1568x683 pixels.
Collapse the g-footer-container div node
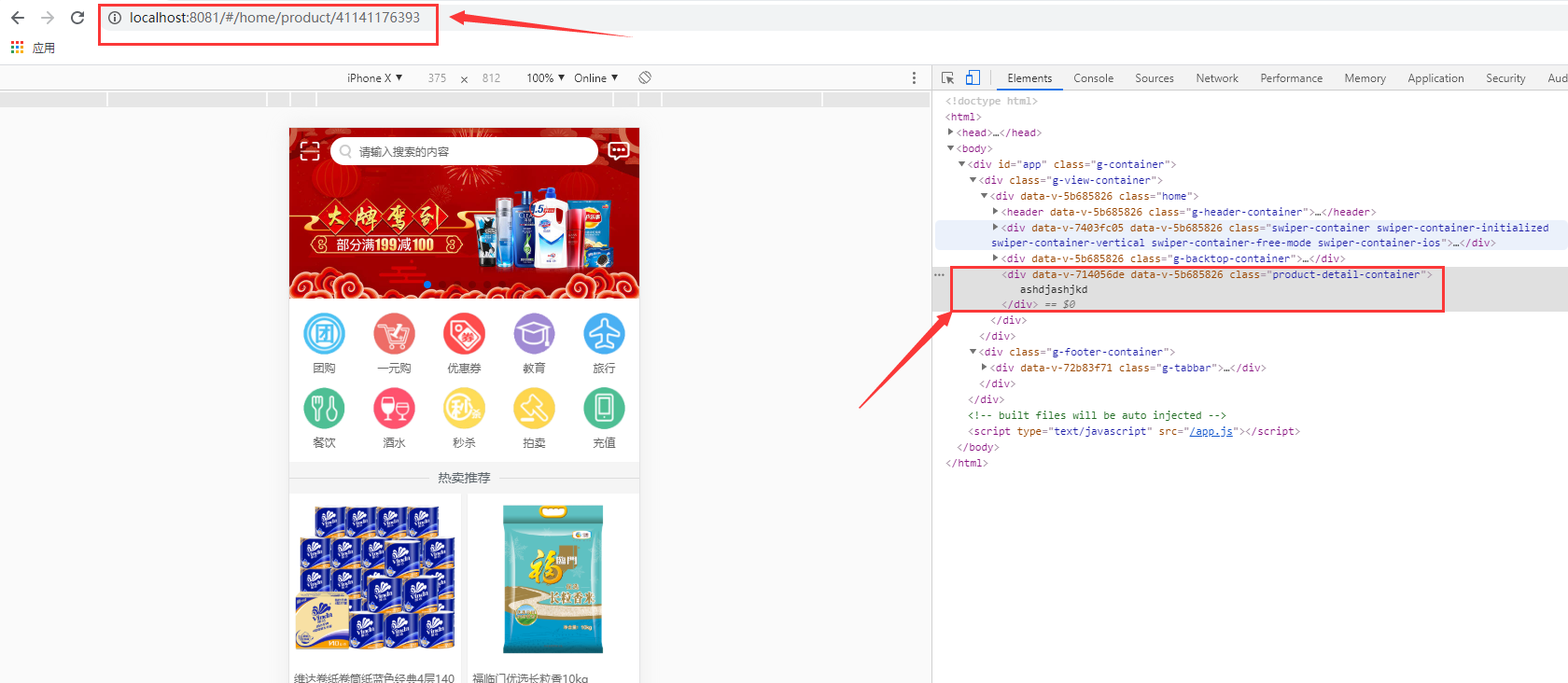coord(973,352)
